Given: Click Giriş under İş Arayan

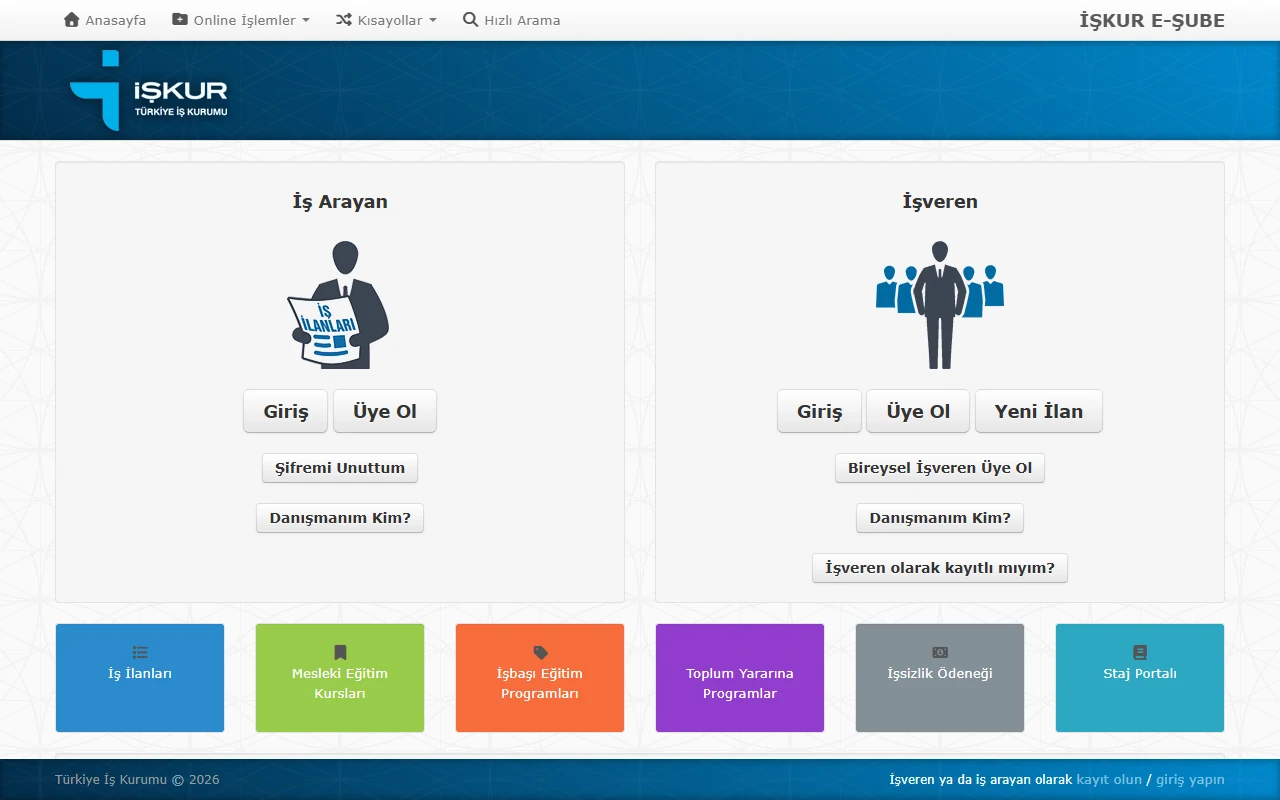Looking at the screenshot, I should click(x=286, y=411).
